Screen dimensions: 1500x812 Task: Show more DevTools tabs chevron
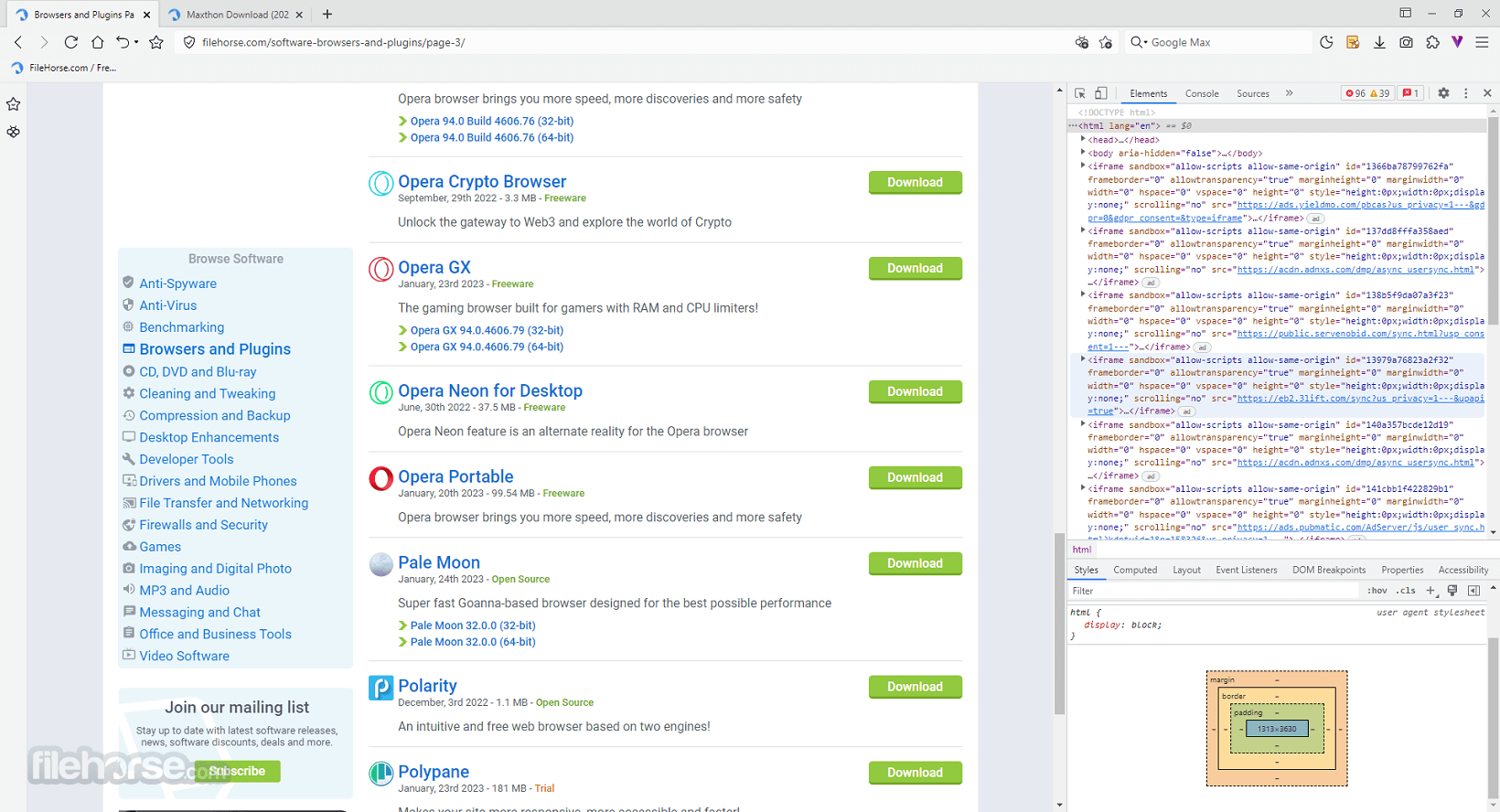1290,93
